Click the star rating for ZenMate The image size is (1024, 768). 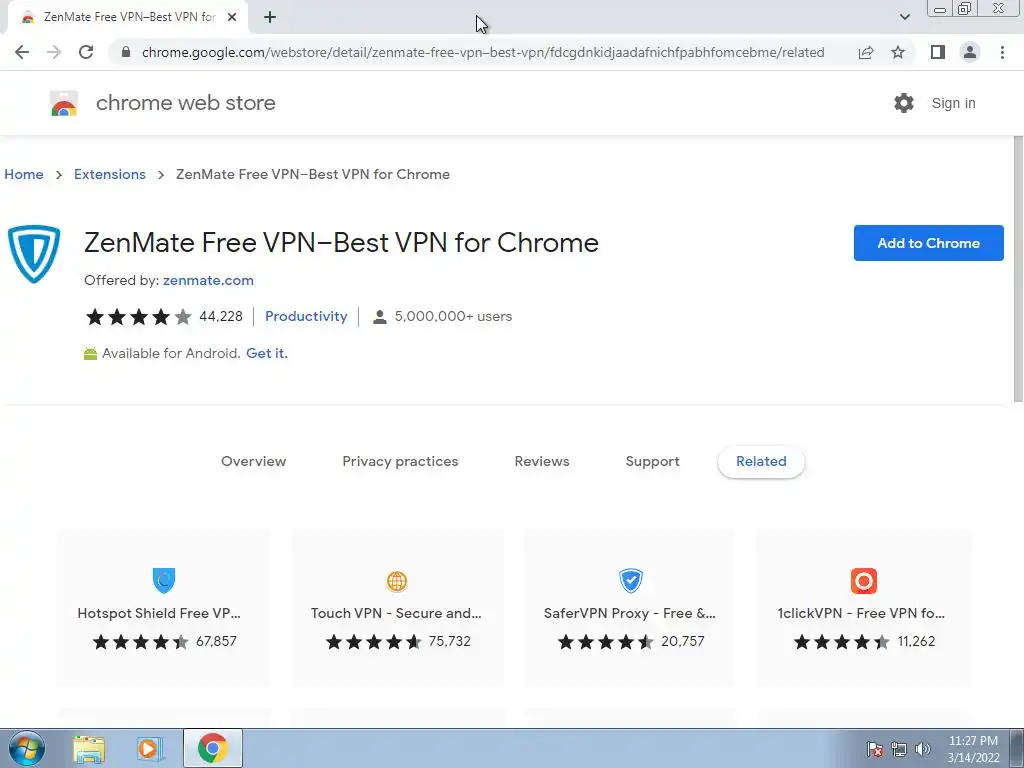(138, 317)
